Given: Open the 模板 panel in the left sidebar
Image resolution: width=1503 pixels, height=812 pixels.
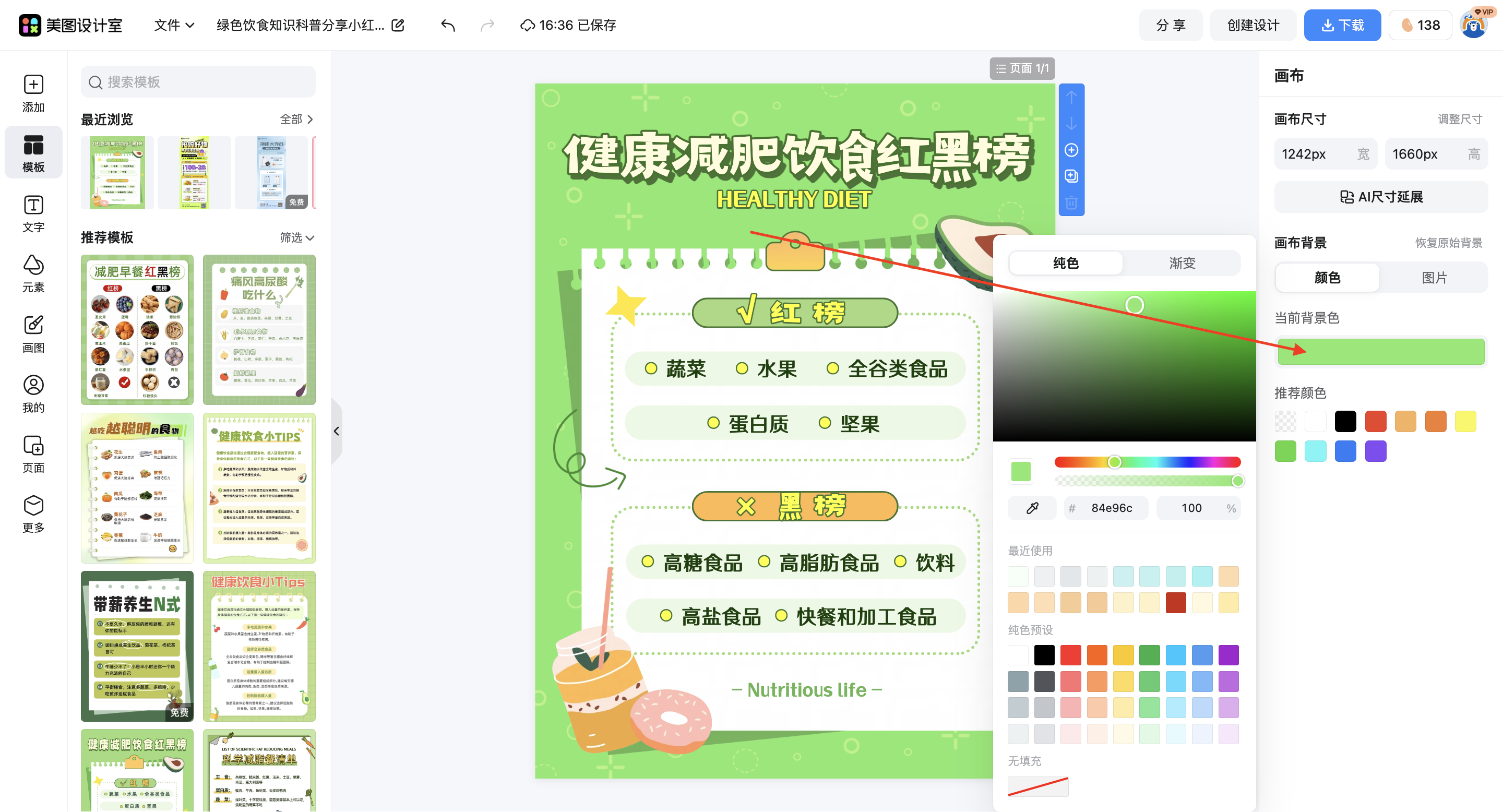Looking at the screenshot, I should 33,153.
